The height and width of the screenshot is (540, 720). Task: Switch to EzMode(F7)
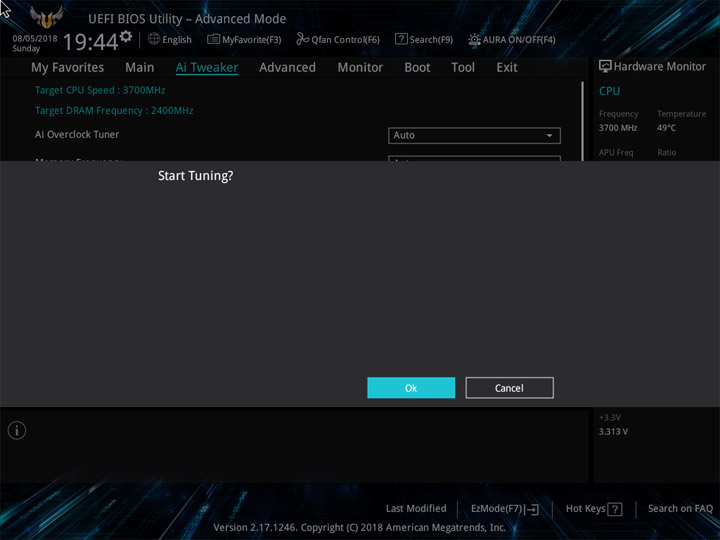click(505, 509)
